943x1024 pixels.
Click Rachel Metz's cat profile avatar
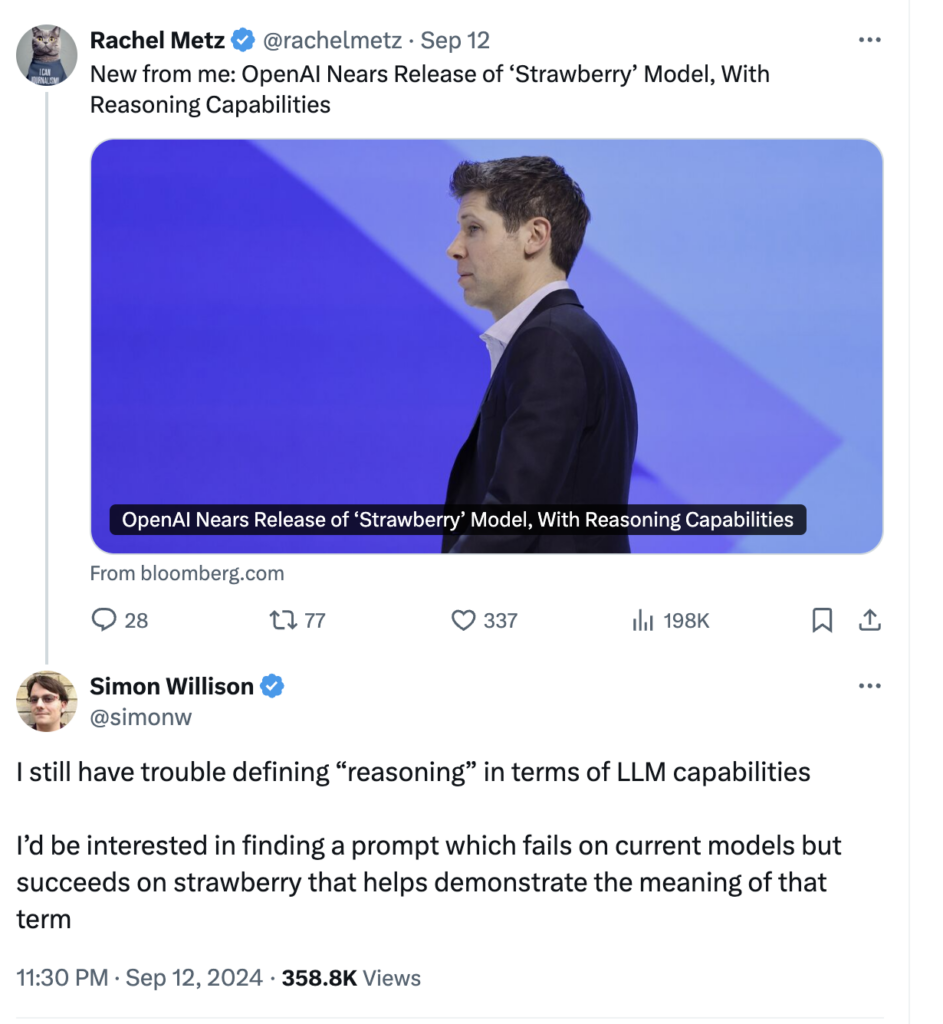pyautogui.click(x=47, y=55)
